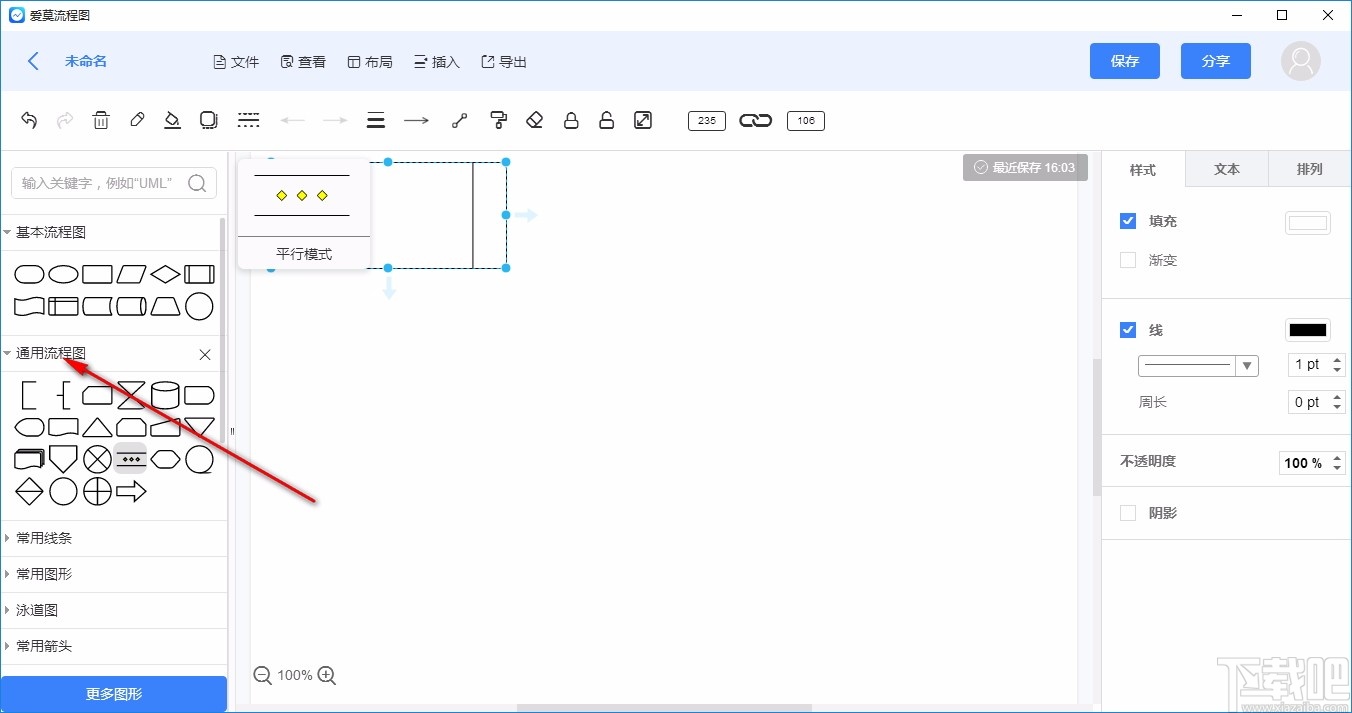Screen dimensions: 1352x713
Task: Click the search magnifier icon
Action: 197,183
